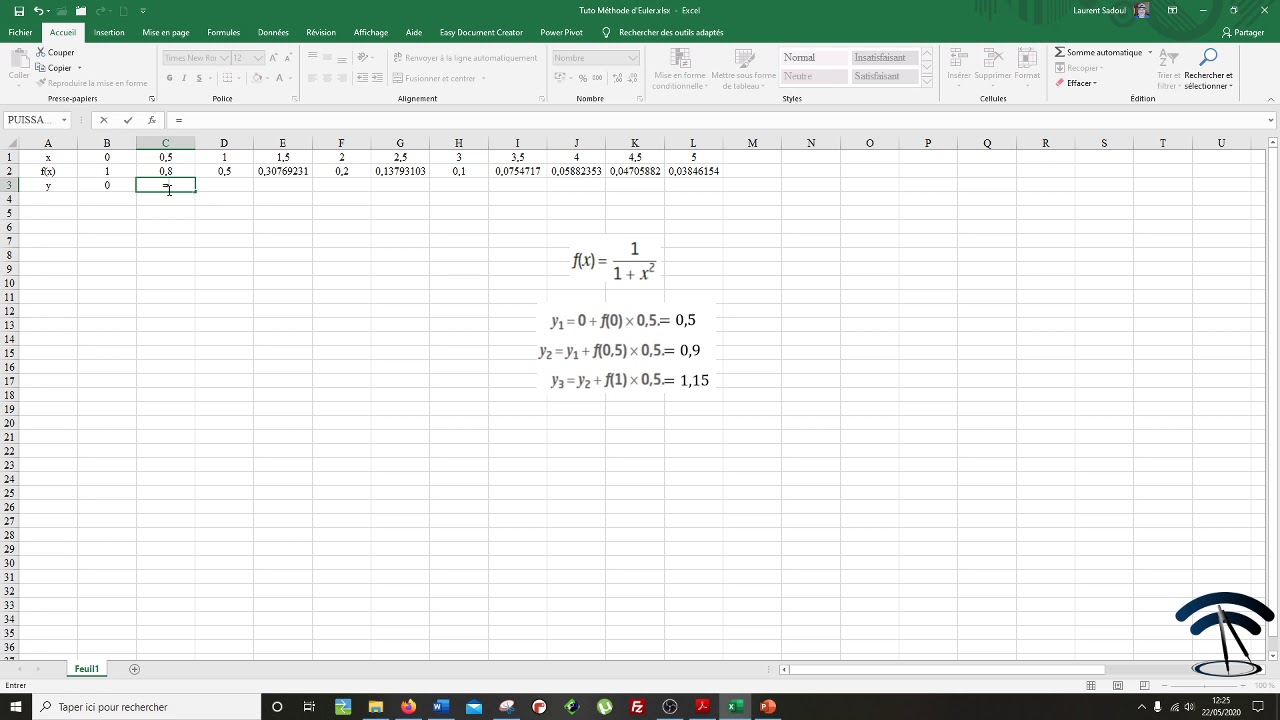
Task: Confirm formula entry with checkmark button
Action: click(128, 120)
